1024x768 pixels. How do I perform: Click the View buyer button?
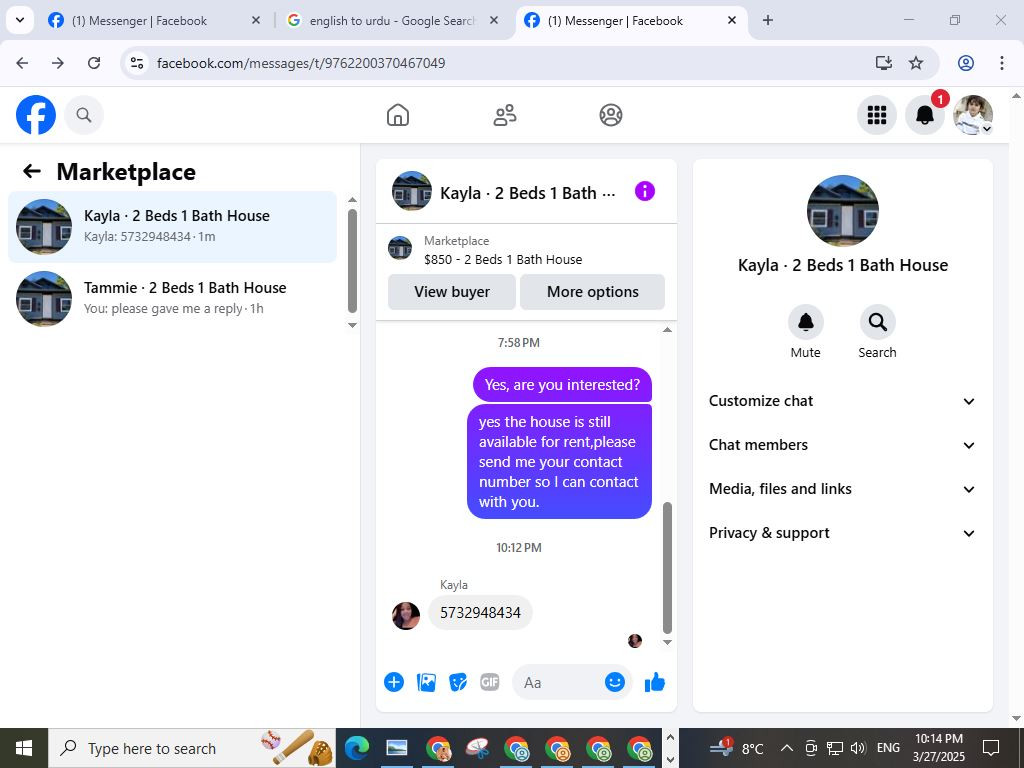(452, 292)
